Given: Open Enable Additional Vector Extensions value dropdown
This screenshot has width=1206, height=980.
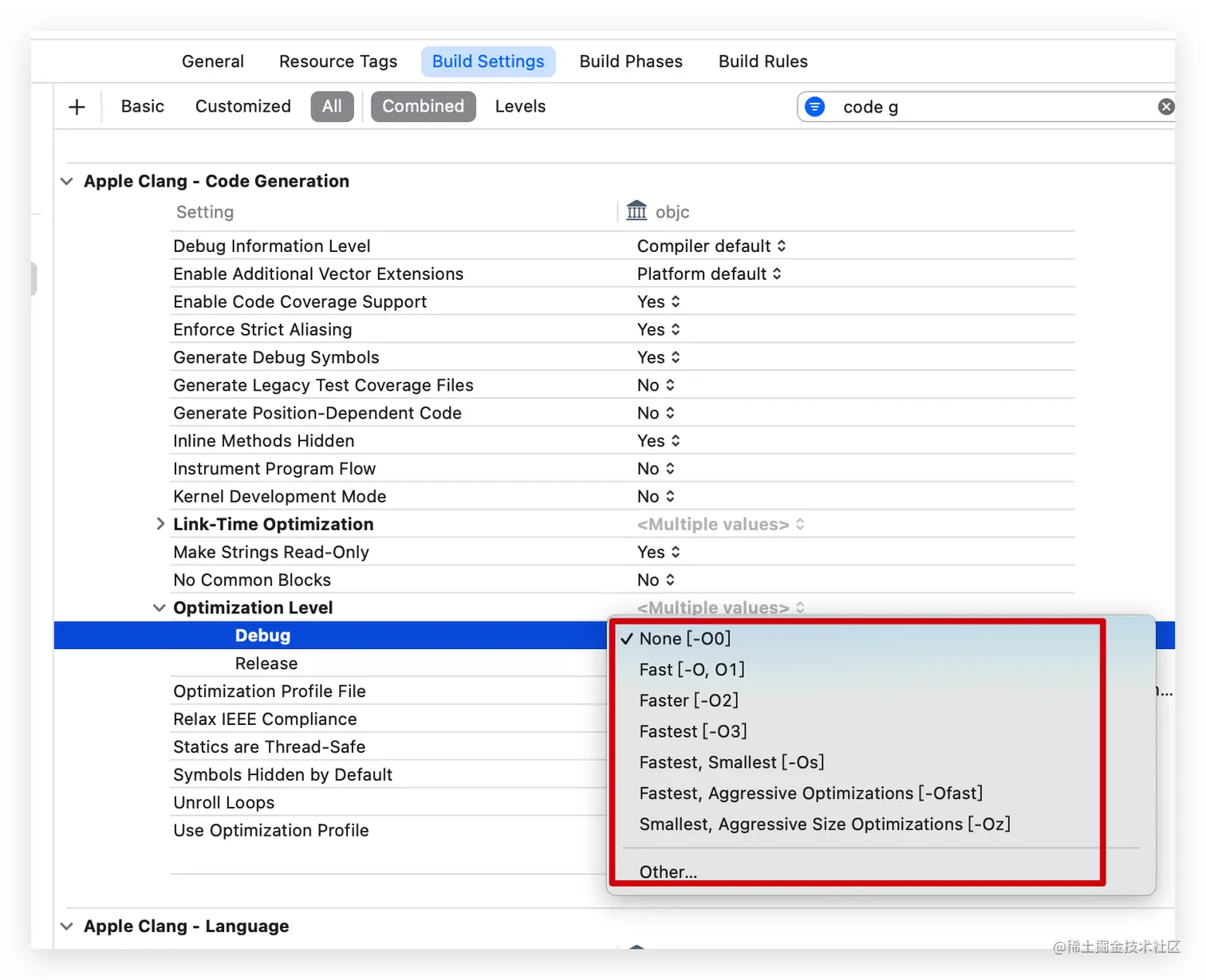Looking at the screenshot, I should click(x=709, y=274).
